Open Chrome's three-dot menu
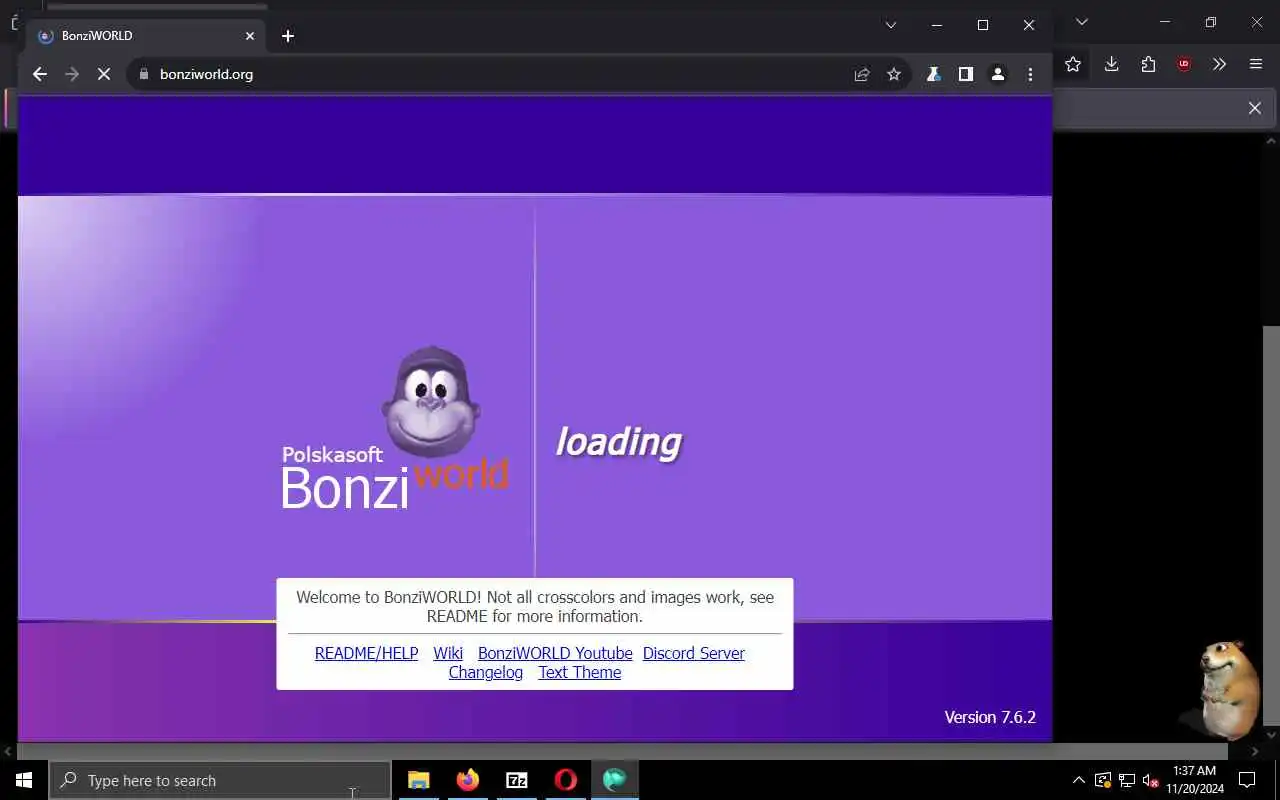 [1030, 74]
